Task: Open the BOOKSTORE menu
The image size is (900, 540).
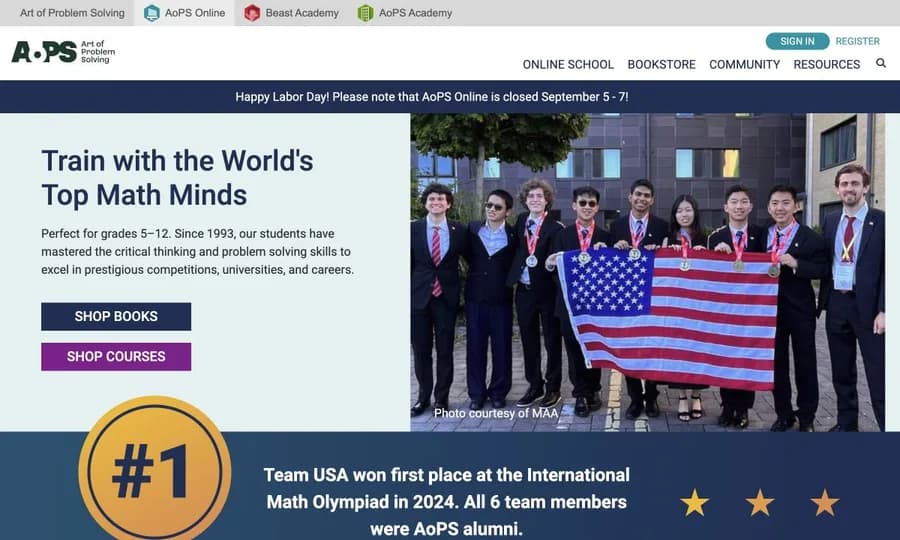Action: click(x=661, y=64)
